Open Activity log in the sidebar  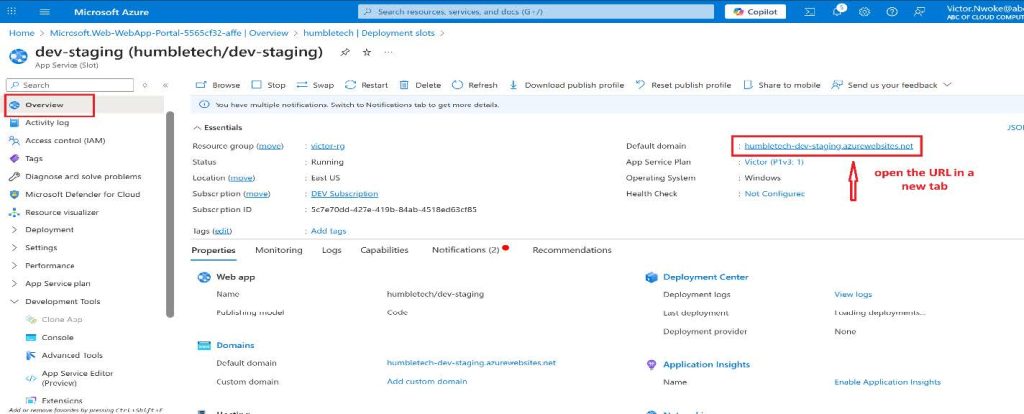tap(47, 123)
